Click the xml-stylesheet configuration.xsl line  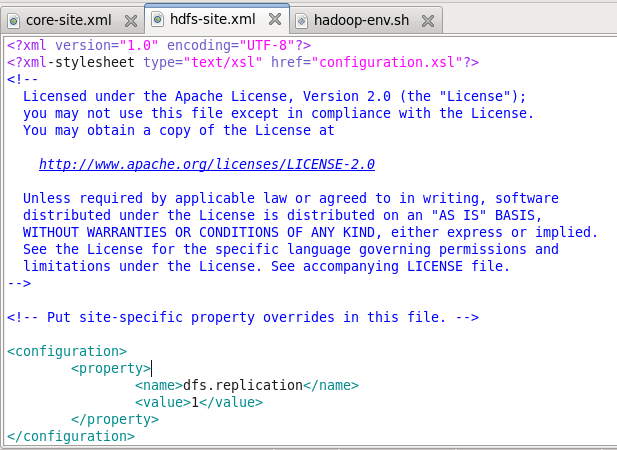pyautogui.click(x=243, y=62)
